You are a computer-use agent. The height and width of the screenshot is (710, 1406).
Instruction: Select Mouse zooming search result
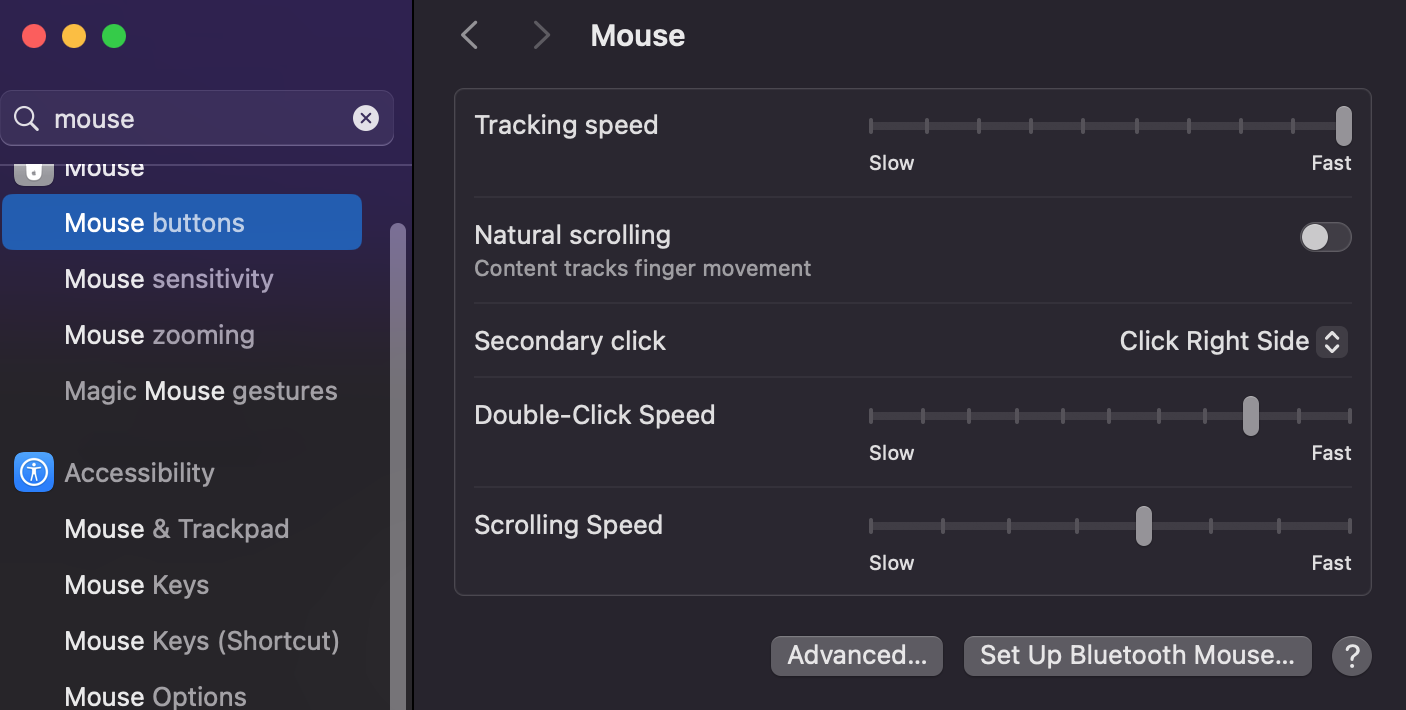(x=159, y=335)
